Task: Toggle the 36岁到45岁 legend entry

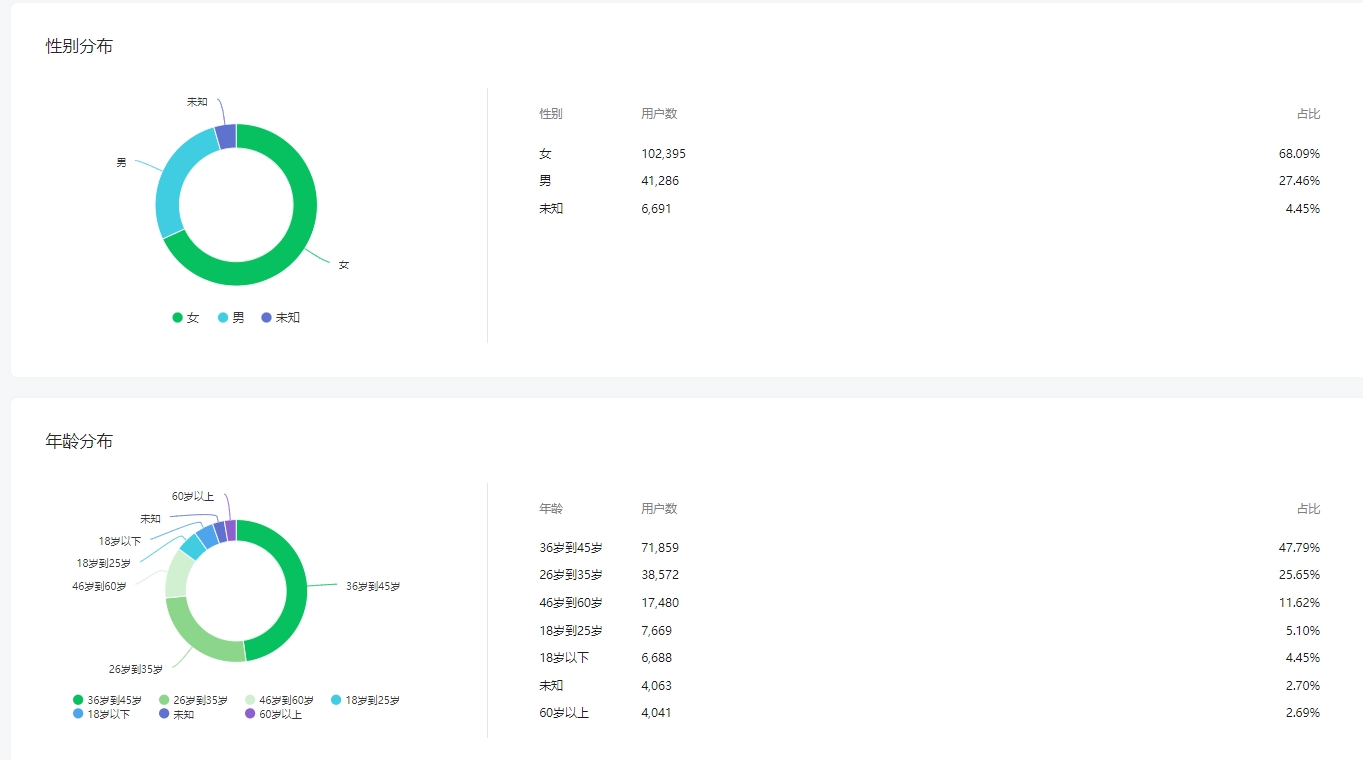Action: point(107,700)
